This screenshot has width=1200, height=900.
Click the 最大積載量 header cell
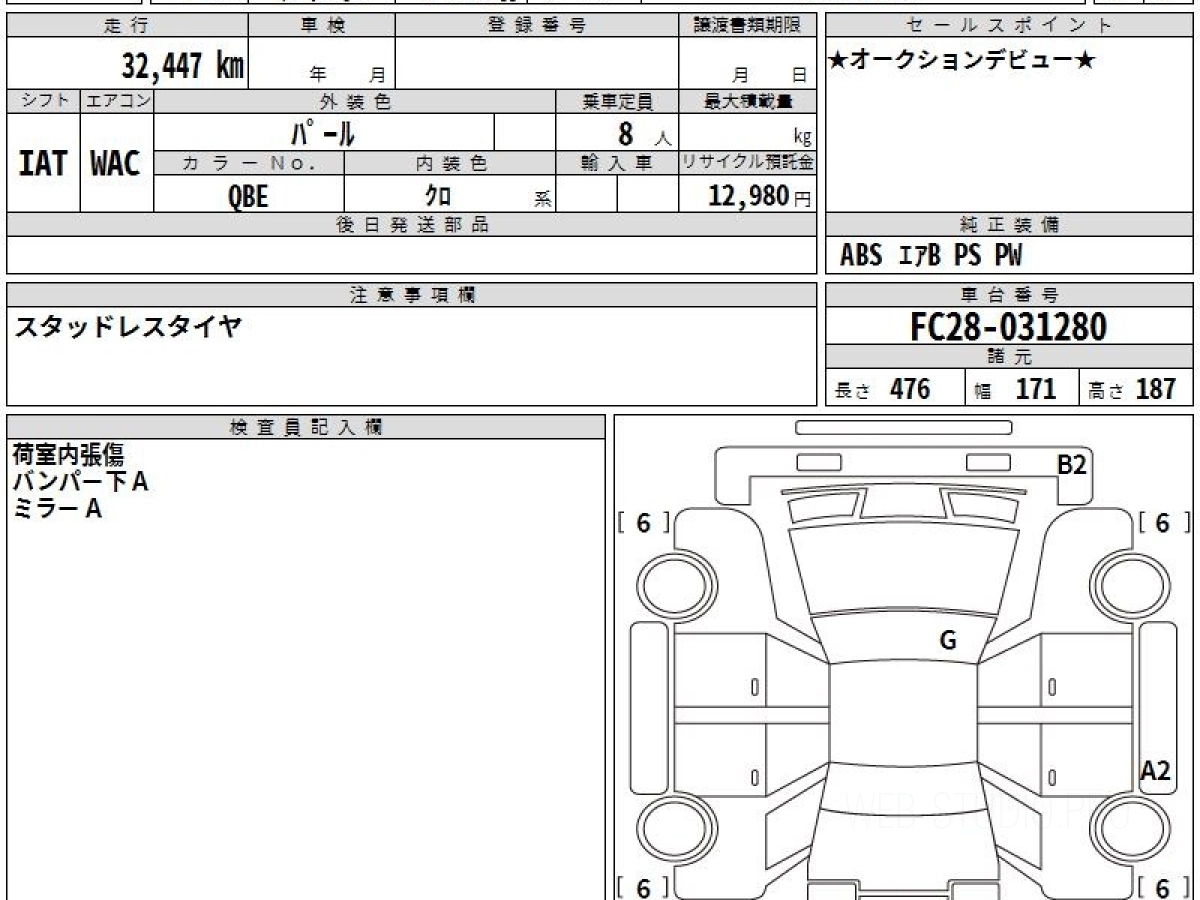point(747,101)
